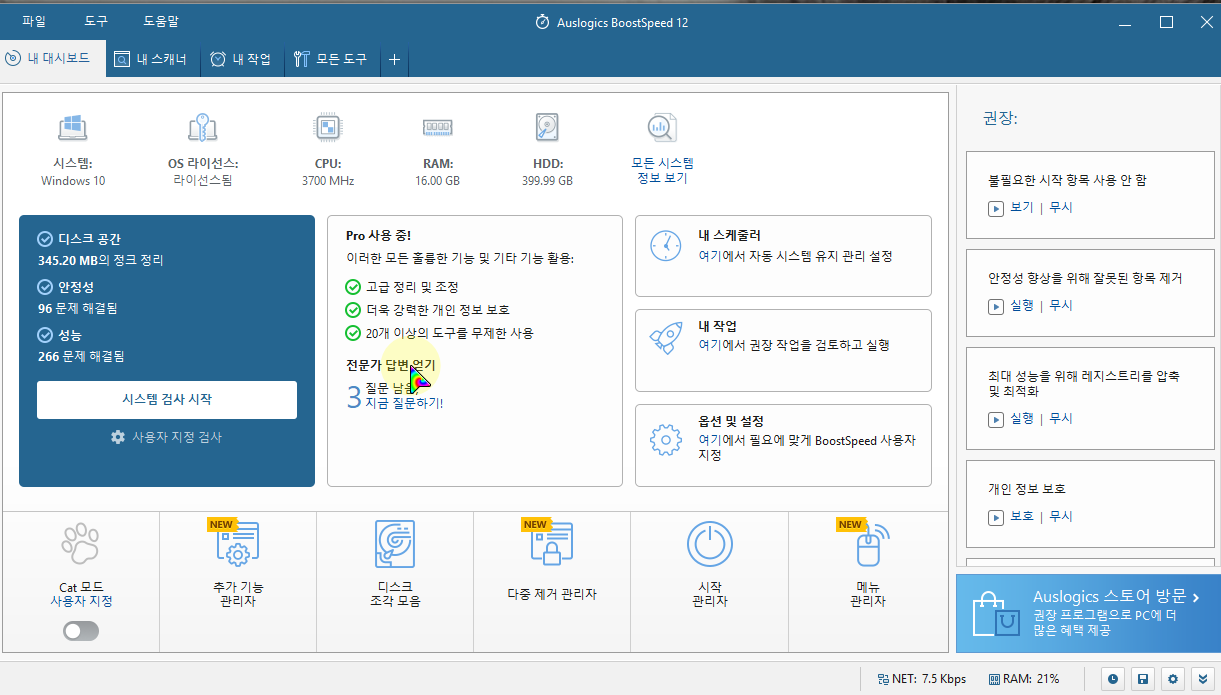Switch to the 모든 도구 tab
The image size is (1221, 695).
(332, 59)
